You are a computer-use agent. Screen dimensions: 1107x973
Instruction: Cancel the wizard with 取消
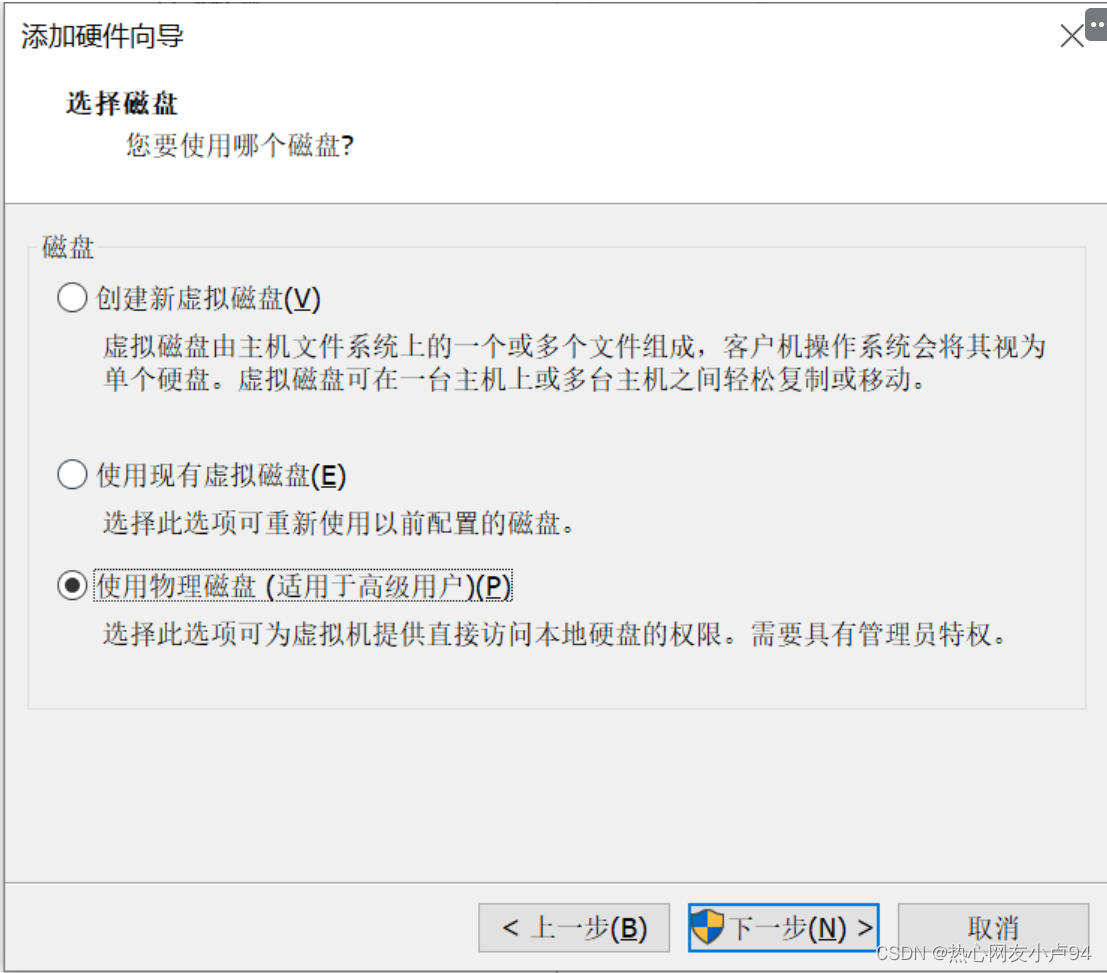point(993,928)
